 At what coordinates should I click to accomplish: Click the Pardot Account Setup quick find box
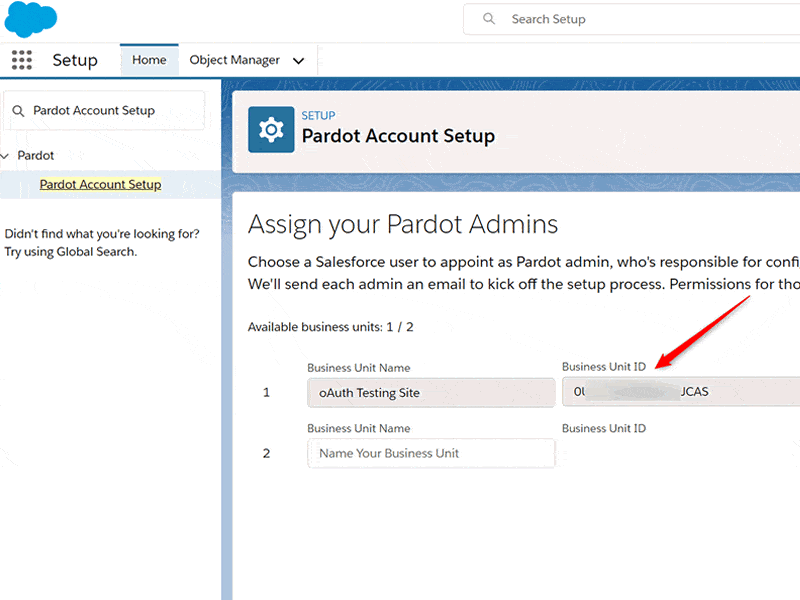coord(104,111)
